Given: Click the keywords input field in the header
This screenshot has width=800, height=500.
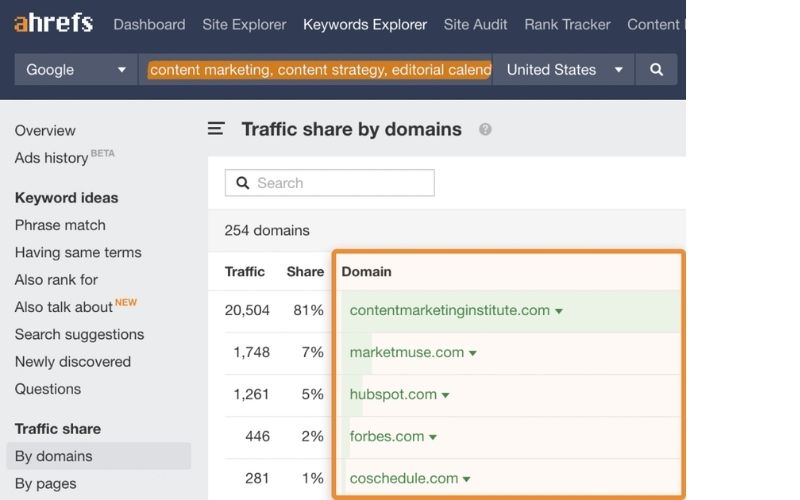Looking at the screenshot, I should (315, 69).
